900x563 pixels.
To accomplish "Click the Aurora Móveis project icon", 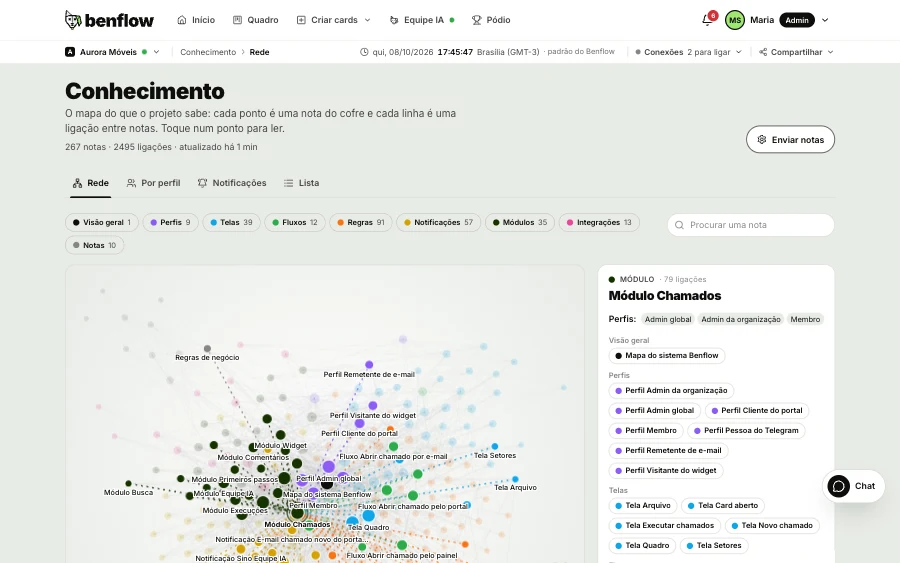I will (70, 52).
